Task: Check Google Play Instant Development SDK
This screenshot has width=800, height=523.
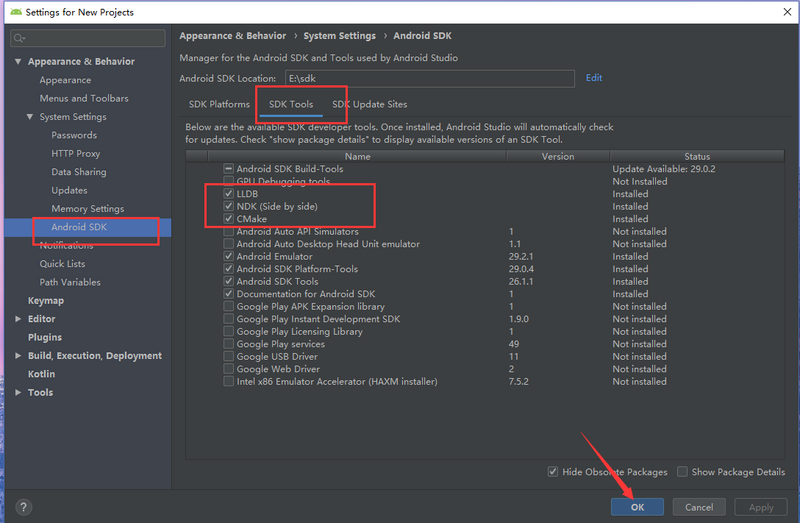Action: (229, 319)
